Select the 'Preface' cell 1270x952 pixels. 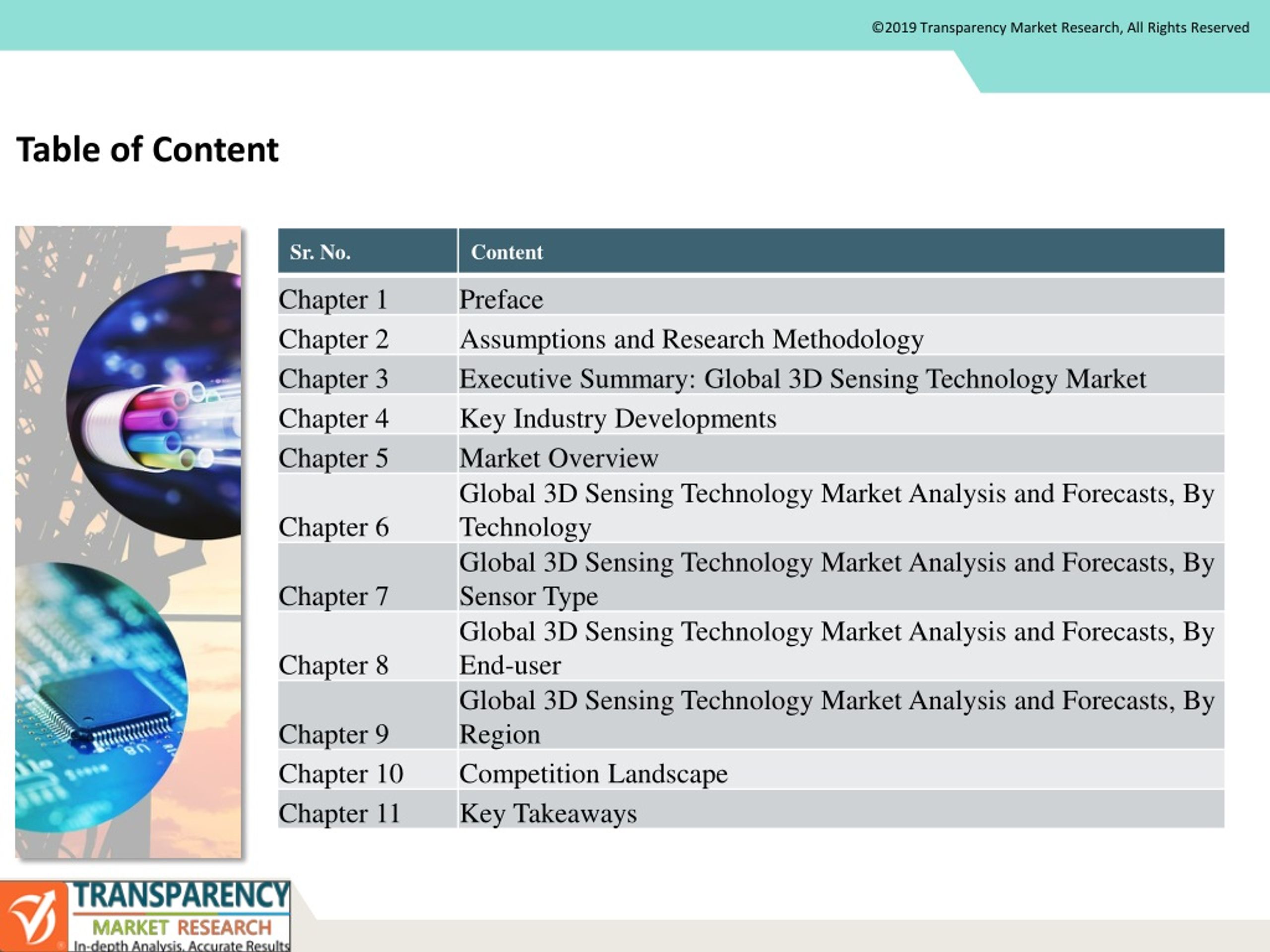pos(842,296)
